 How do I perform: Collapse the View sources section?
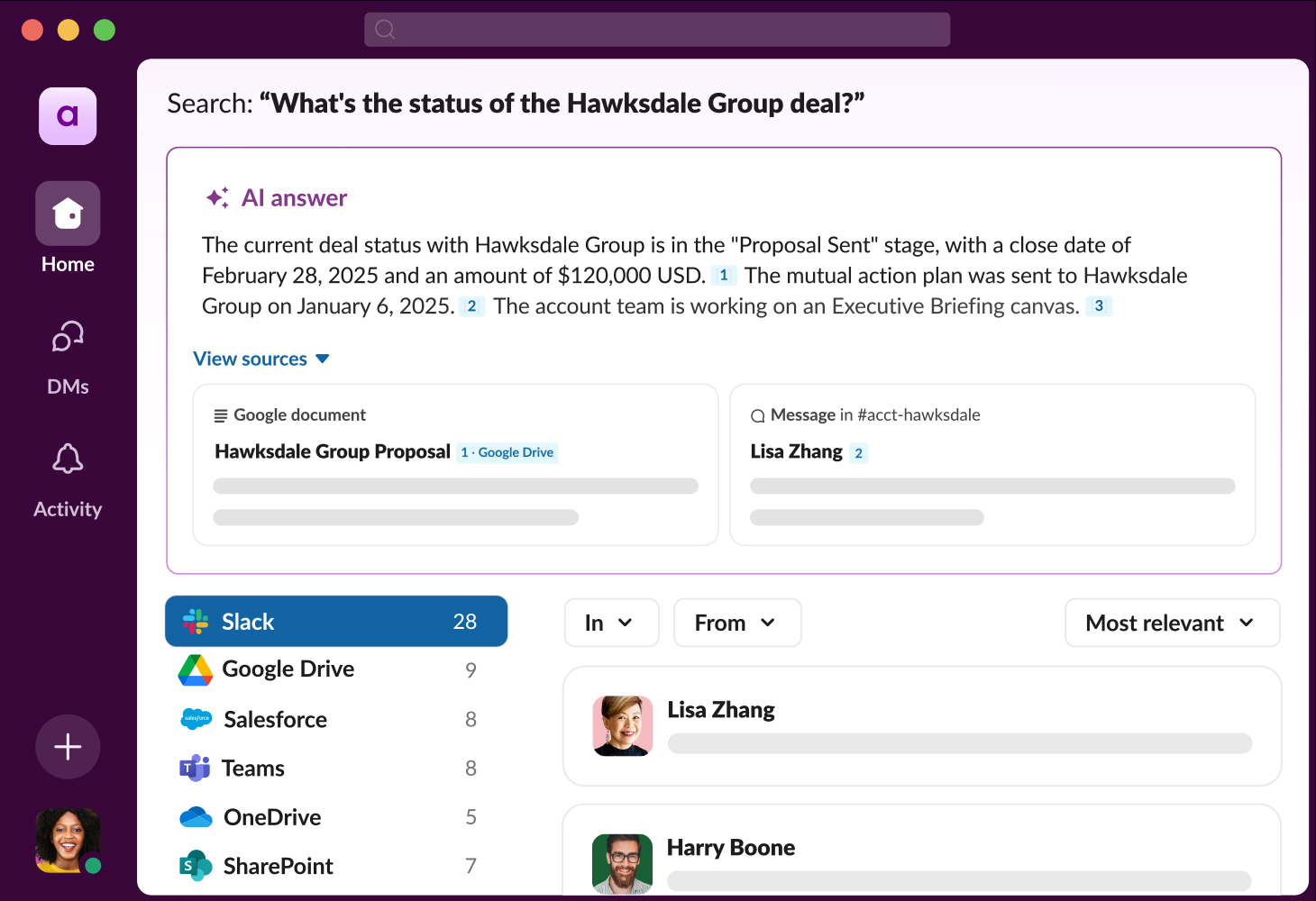click(261, 358)
